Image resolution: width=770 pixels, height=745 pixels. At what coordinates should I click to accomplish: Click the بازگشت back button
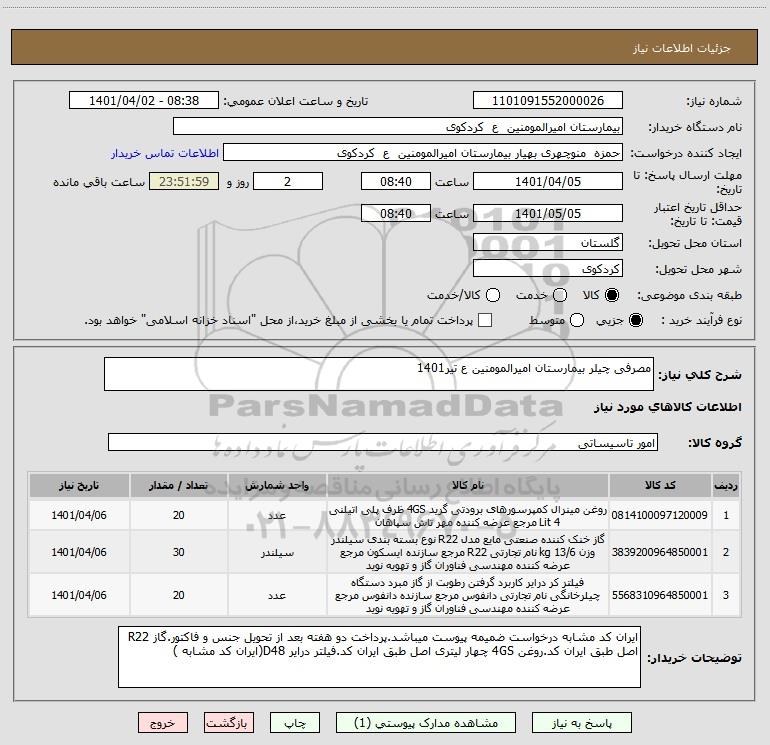point(229,723)
